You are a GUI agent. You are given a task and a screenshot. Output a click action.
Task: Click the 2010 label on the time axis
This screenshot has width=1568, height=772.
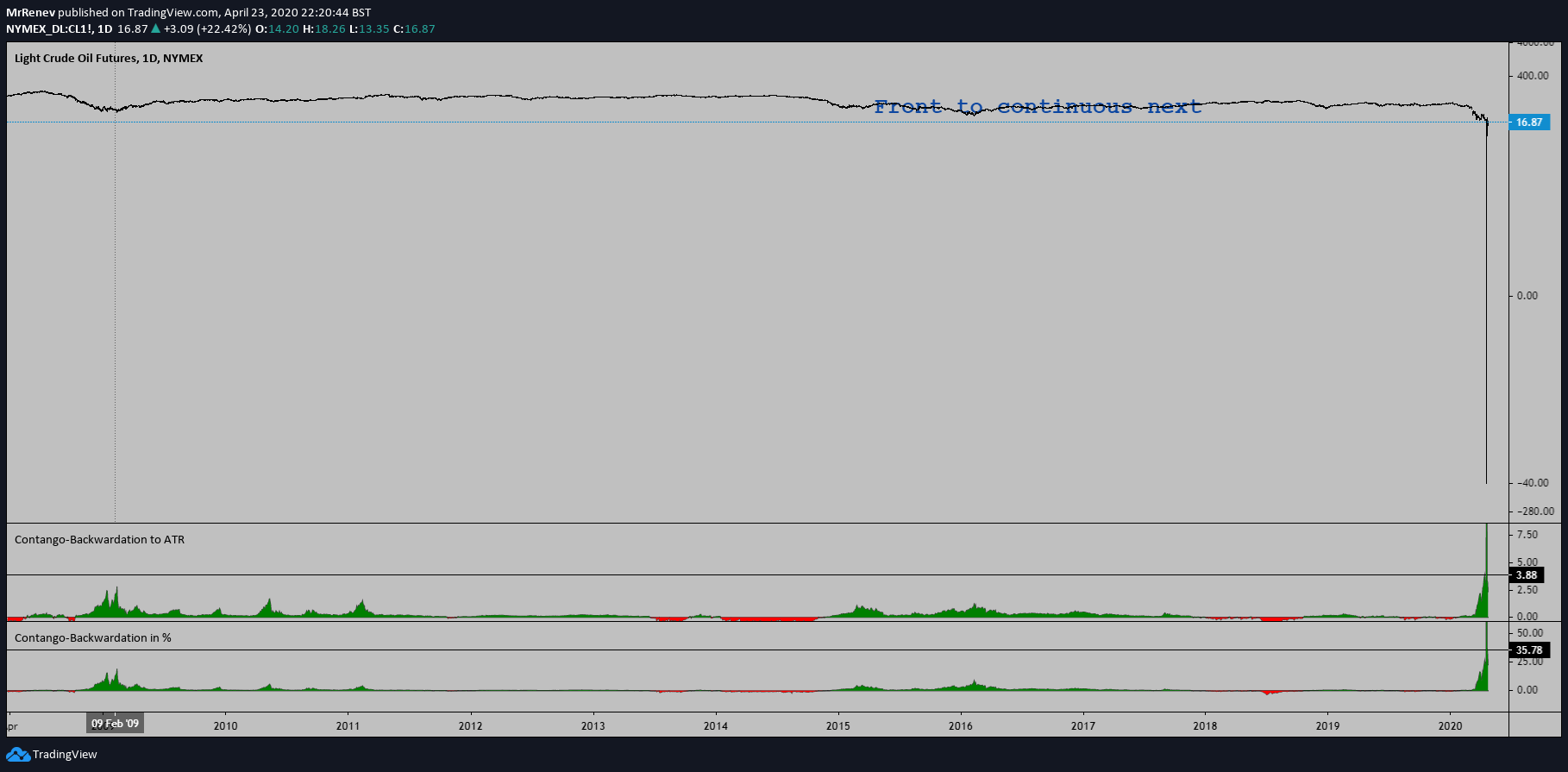[x=226, y=726]
